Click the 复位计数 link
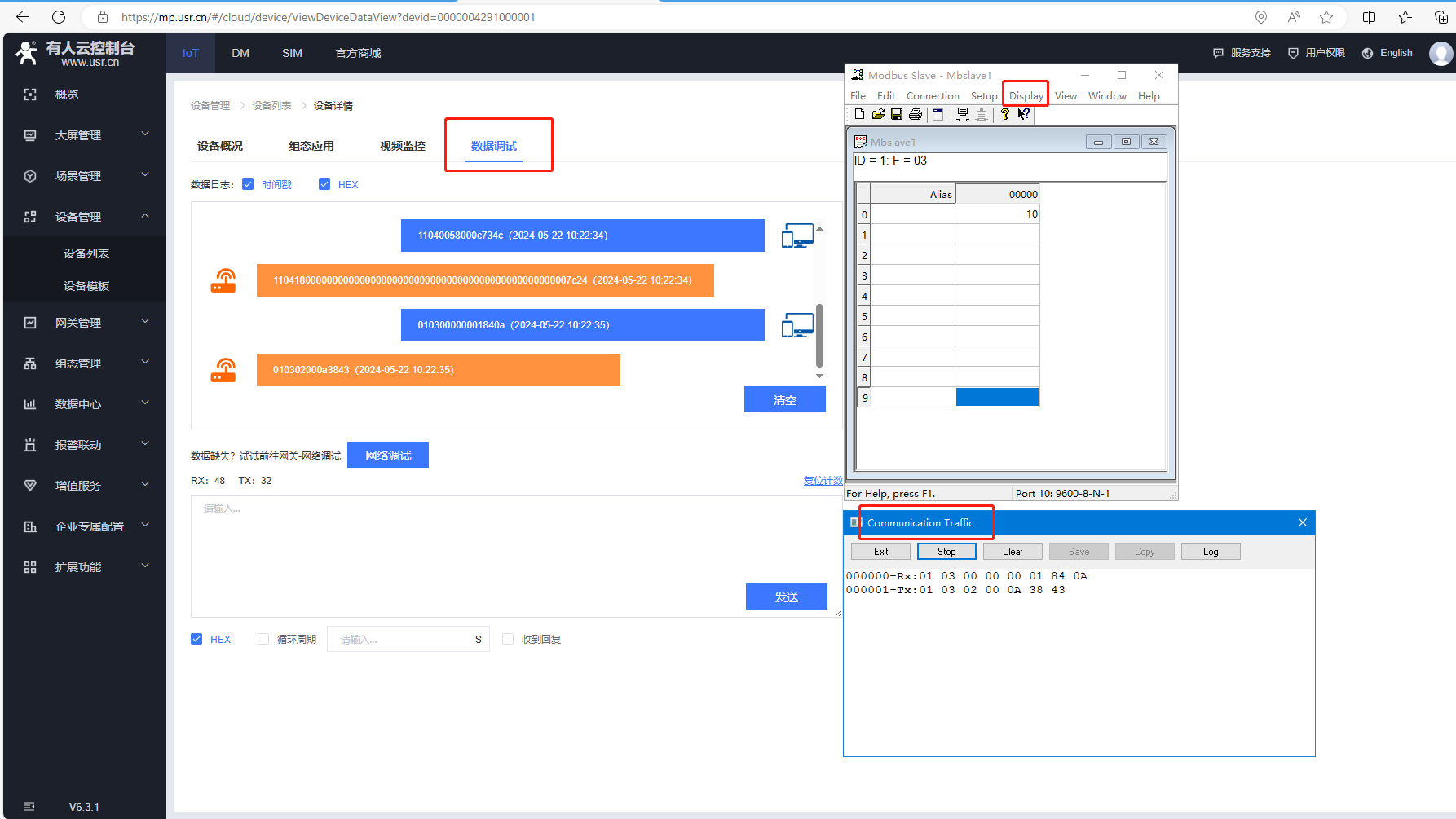This screenshot has height=819, width=1456. 823,481
